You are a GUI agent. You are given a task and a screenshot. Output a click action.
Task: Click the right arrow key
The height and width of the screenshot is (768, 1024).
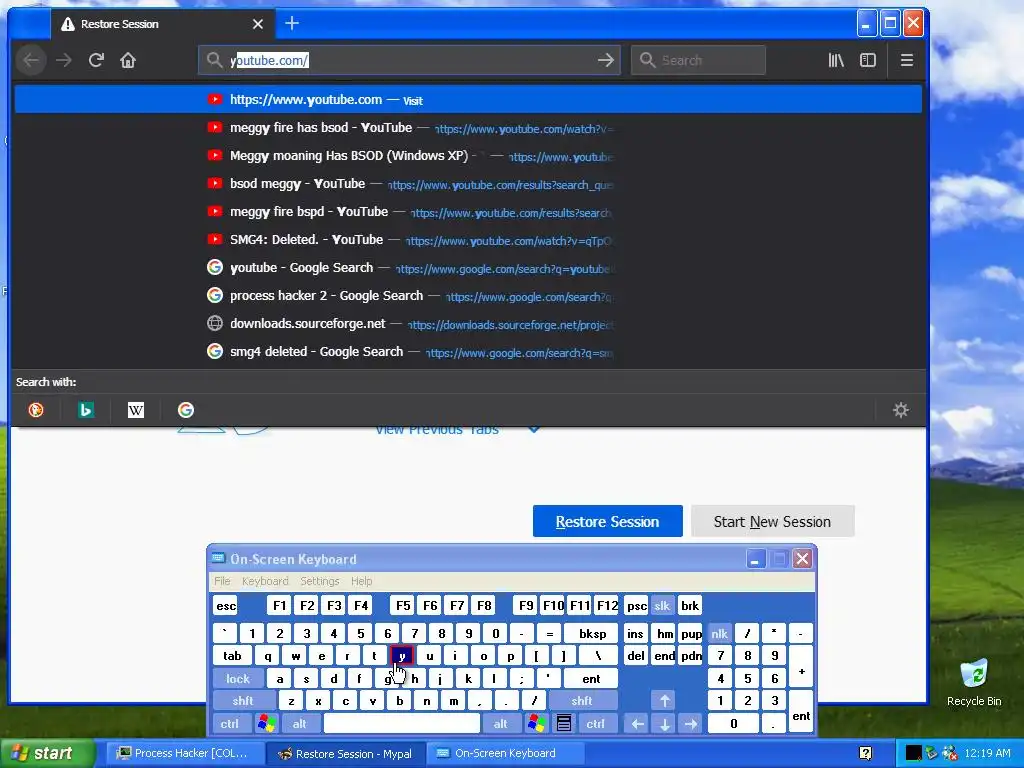[x=691, y=724]
